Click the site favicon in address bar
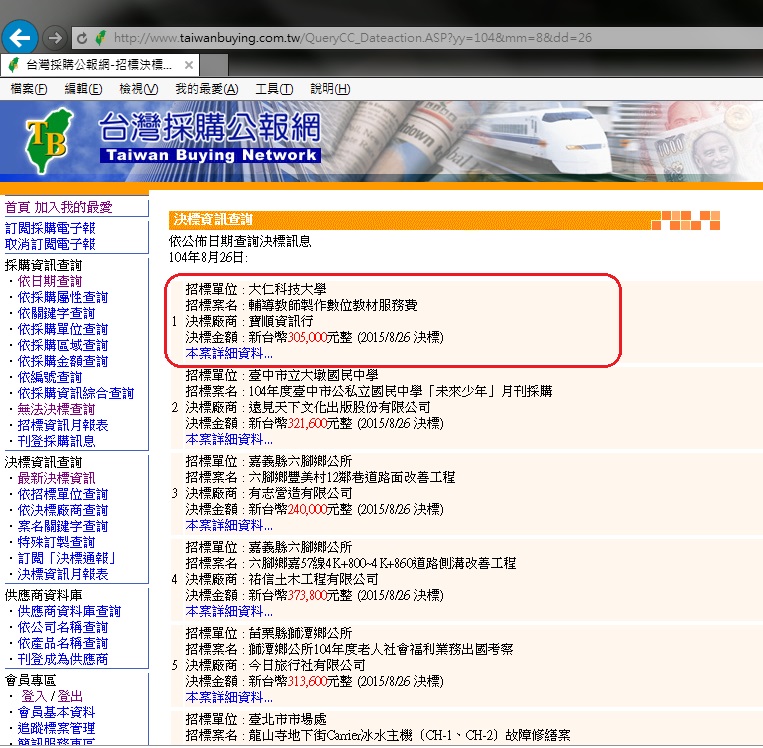763x748 pixels. click(101, 37)
